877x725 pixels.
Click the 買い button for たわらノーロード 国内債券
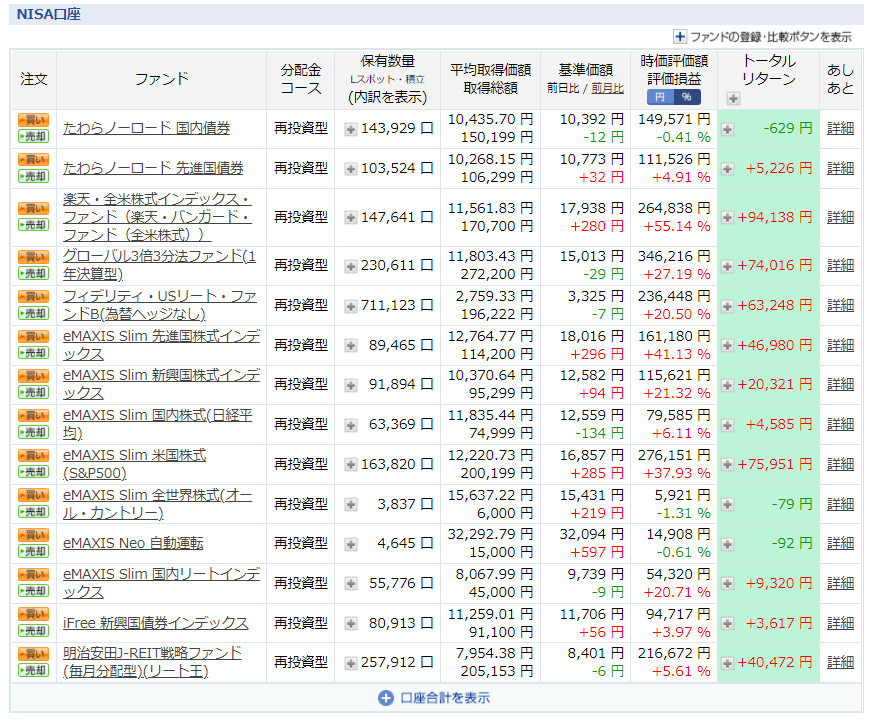[x=34, y=120]
